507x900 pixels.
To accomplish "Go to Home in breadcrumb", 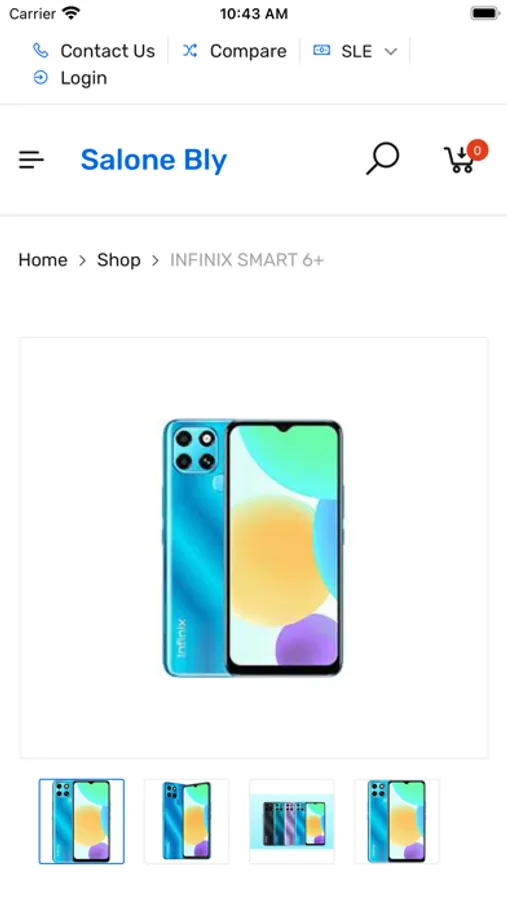I will click(x=43, y=260).
